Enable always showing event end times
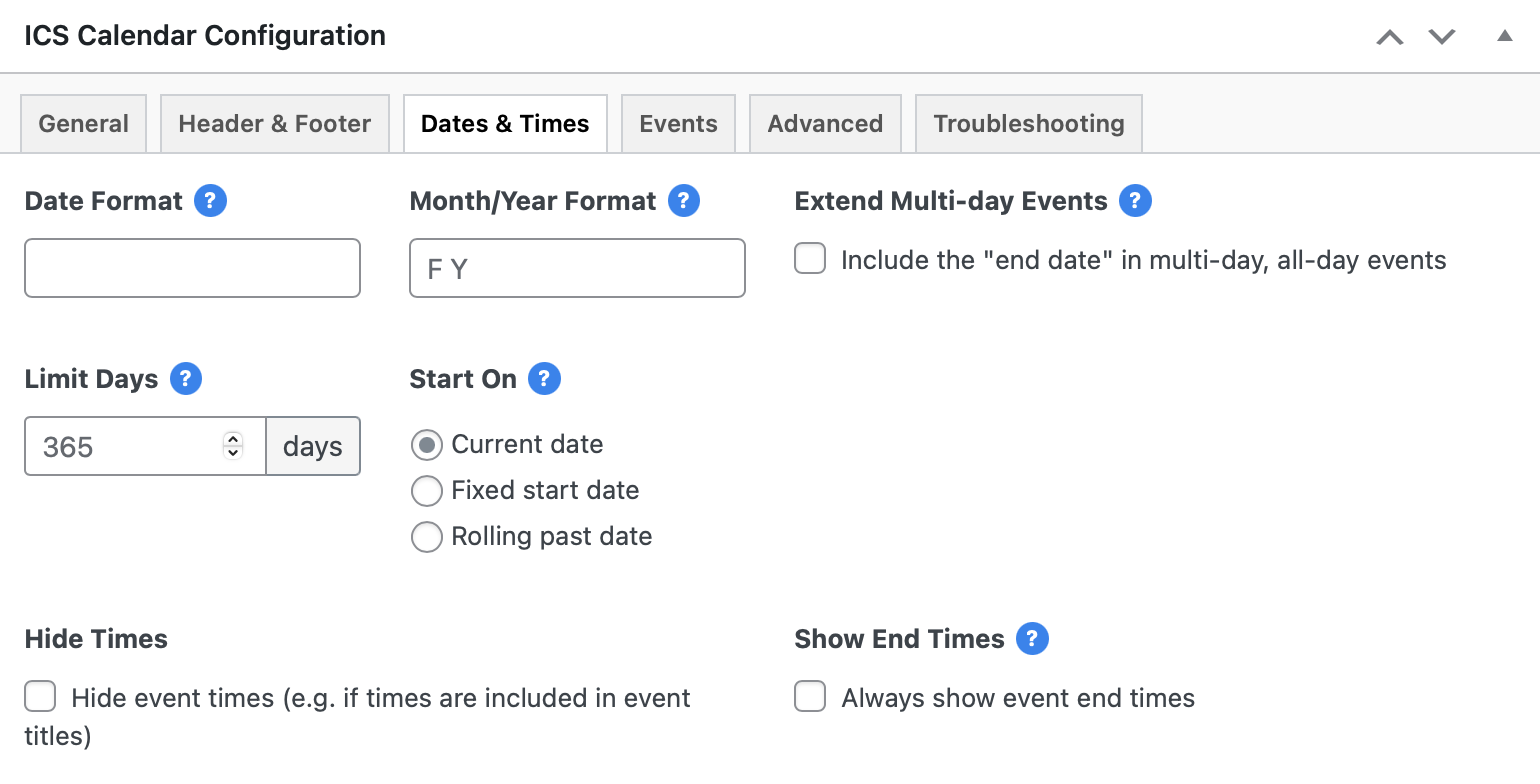 (809, 696)
